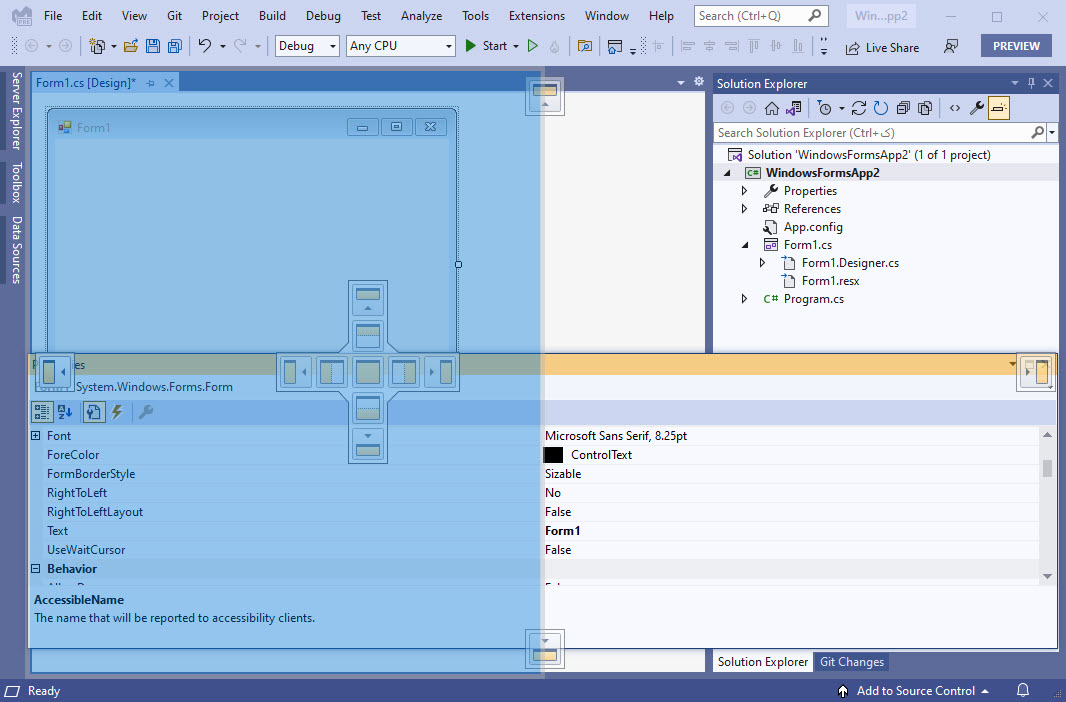This screenshot has height=702, width=1066.
Task: Click Sync with Active Document icon
Action: [x=793, y=108]
